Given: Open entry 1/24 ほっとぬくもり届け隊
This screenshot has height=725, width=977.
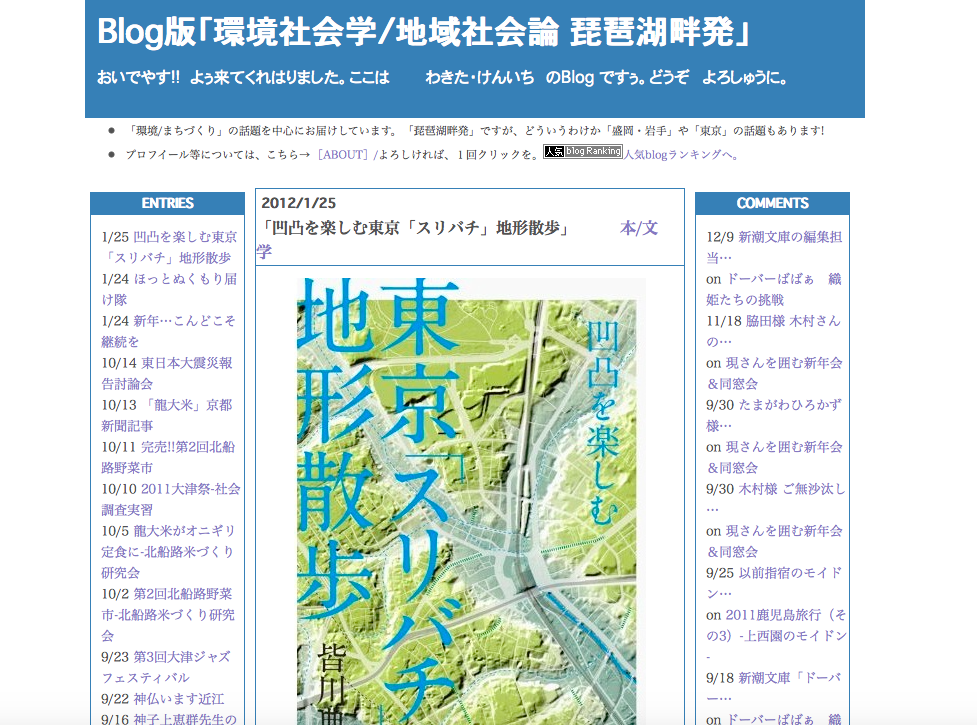Looking at the screenshot, I should (x=169, y=289).
